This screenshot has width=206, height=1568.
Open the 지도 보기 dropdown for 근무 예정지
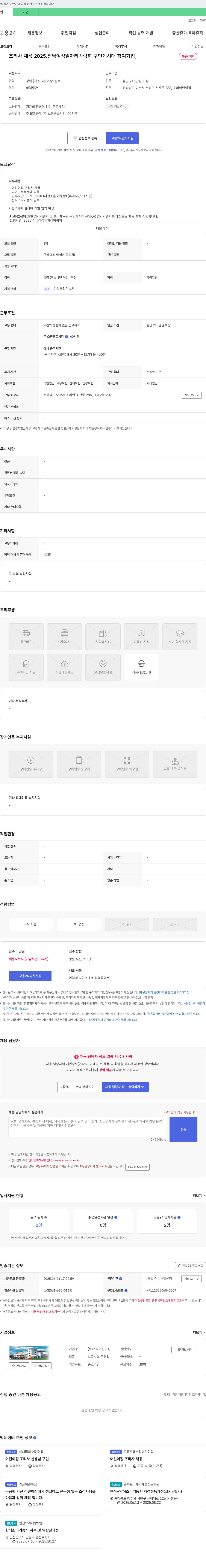pos(191,395)
